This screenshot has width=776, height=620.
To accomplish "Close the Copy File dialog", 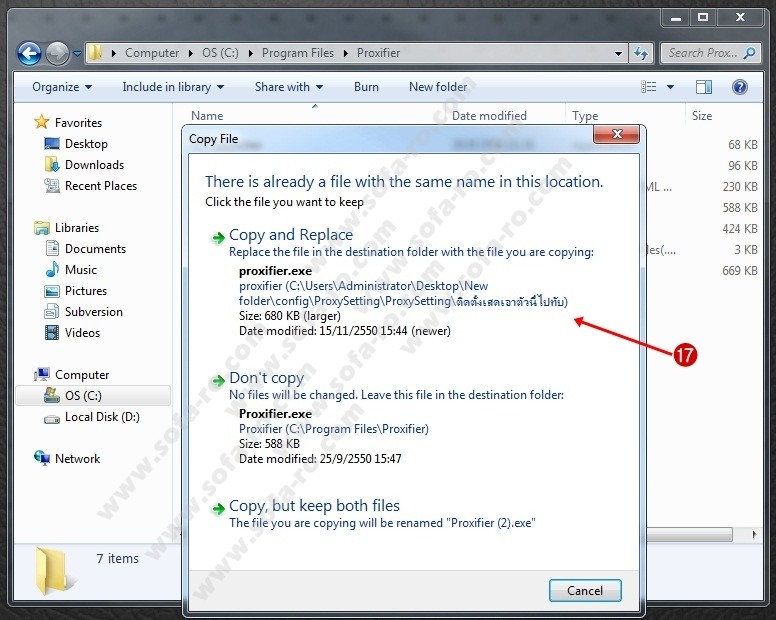I will (x=617, y=134).
